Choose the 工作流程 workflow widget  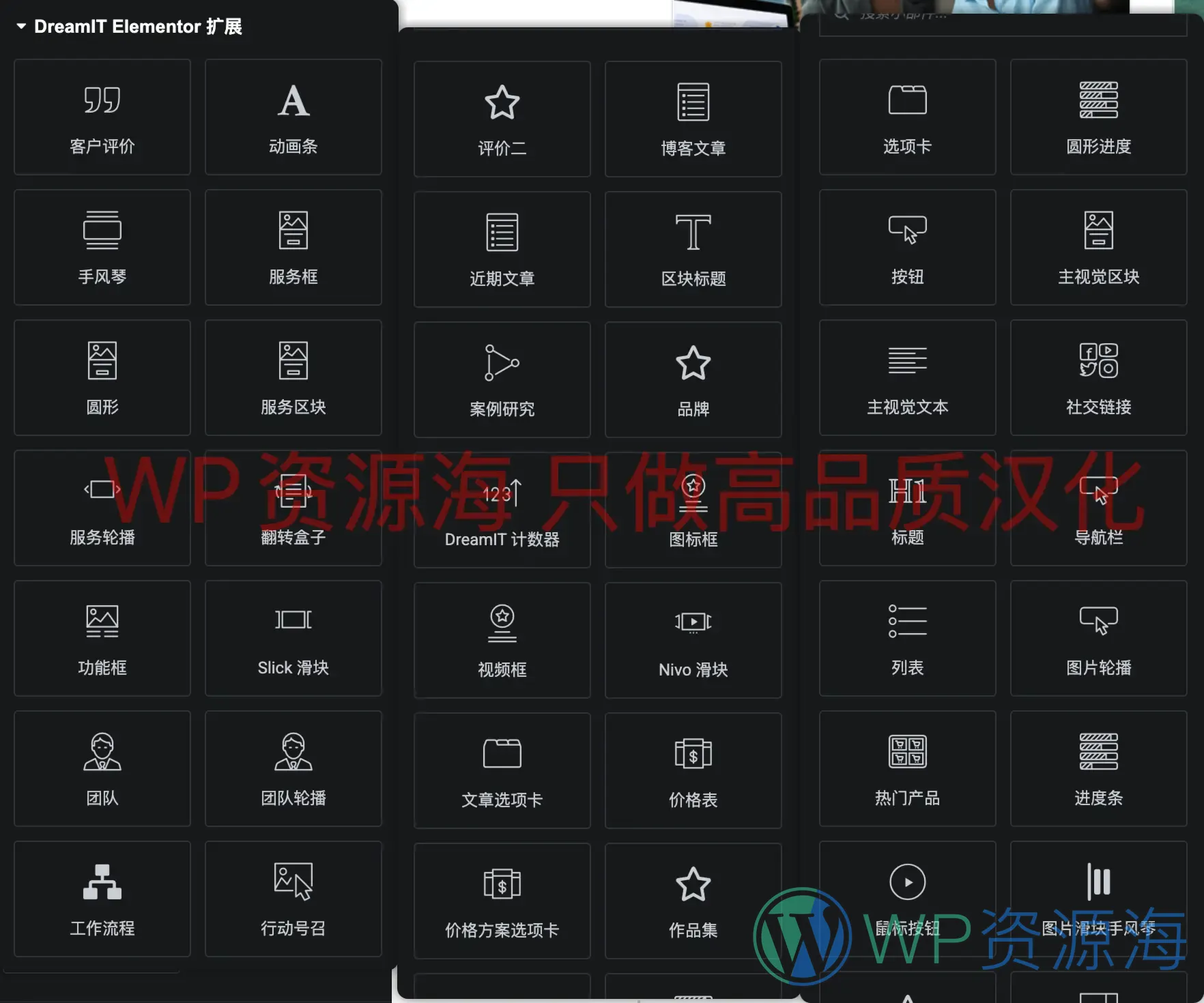pyautogui.click(x=102, y=900)
